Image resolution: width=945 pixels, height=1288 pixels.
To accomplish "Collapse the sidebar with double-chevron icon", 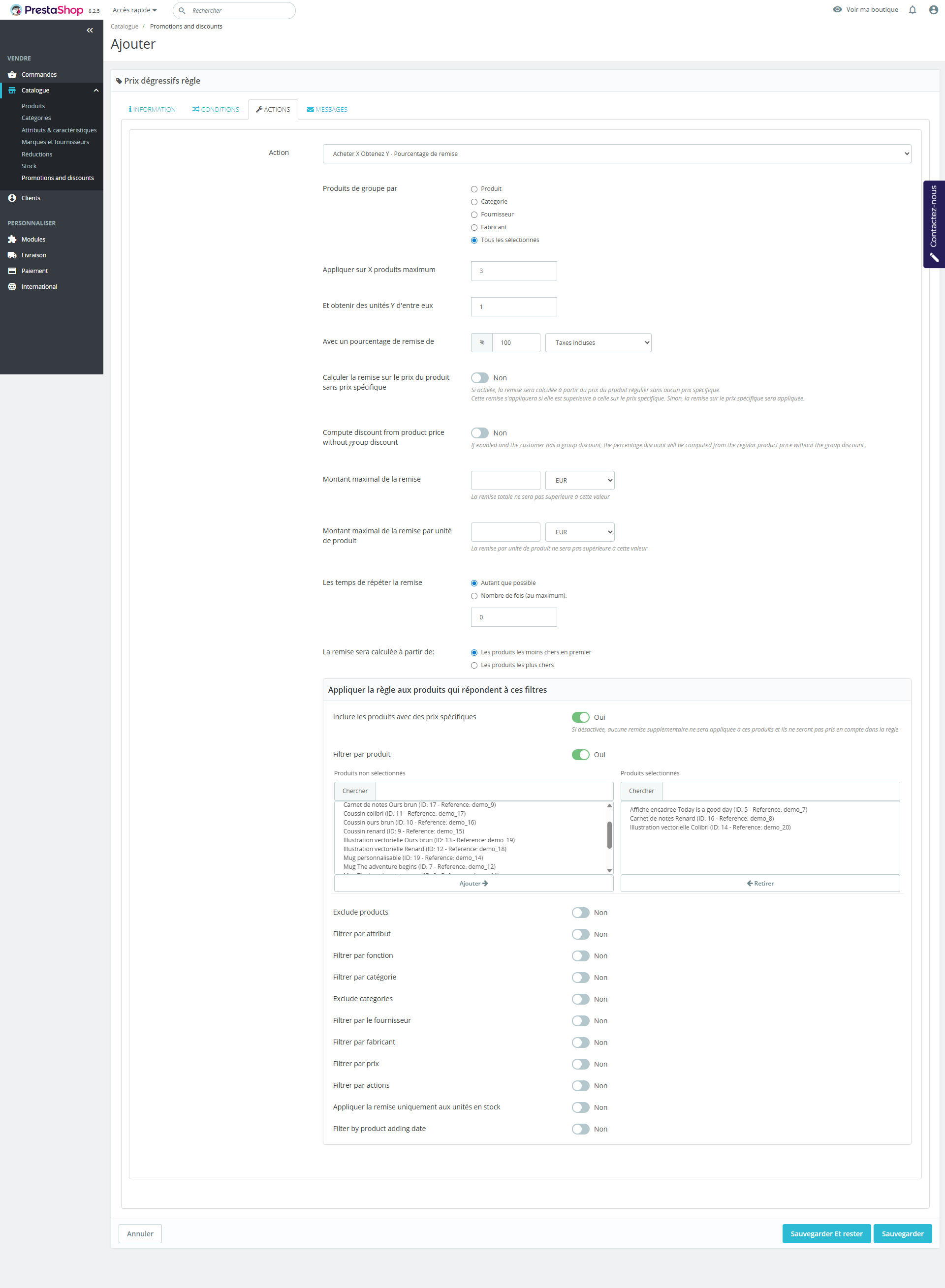I will click(90, 31).
